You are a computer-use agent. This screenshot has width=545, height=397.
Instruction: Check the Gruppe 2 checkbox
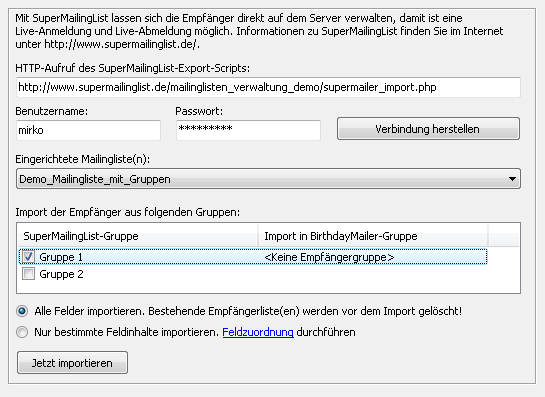(29, 274)
